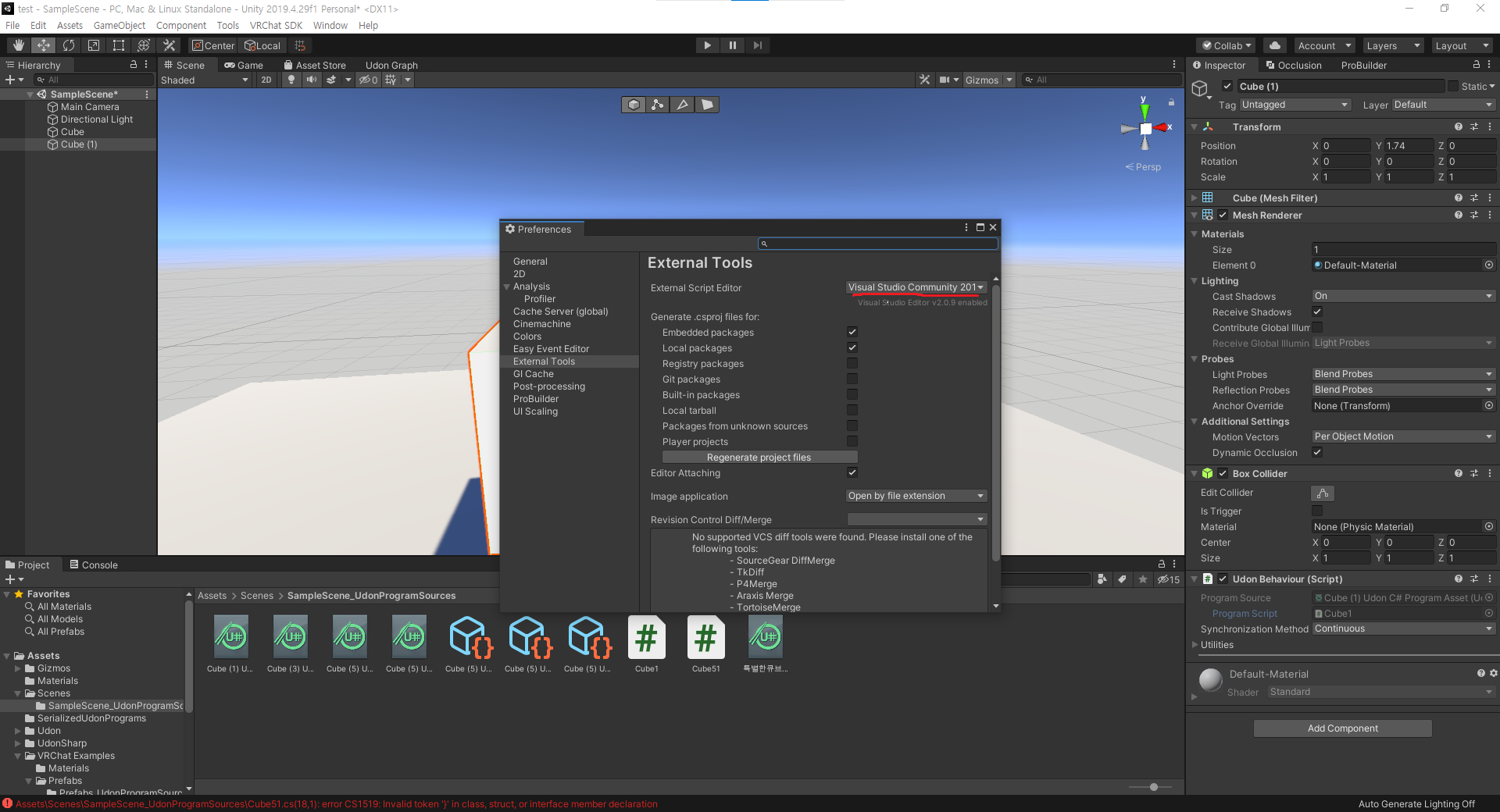Click the Step frame button
The height and width of the screenshot is (812, 1500).
coord(757,45)
